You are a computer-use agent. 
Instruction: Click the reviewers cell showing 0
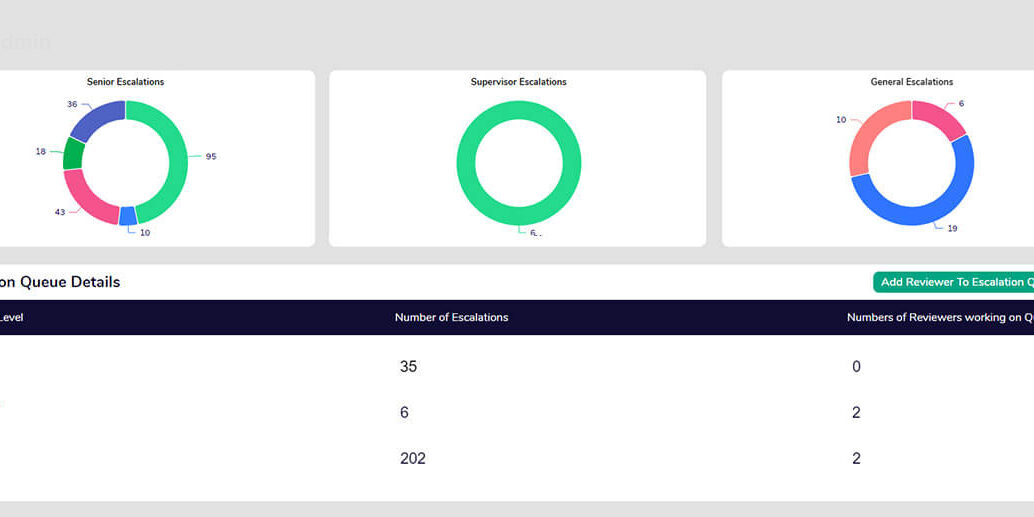[856, 367]
